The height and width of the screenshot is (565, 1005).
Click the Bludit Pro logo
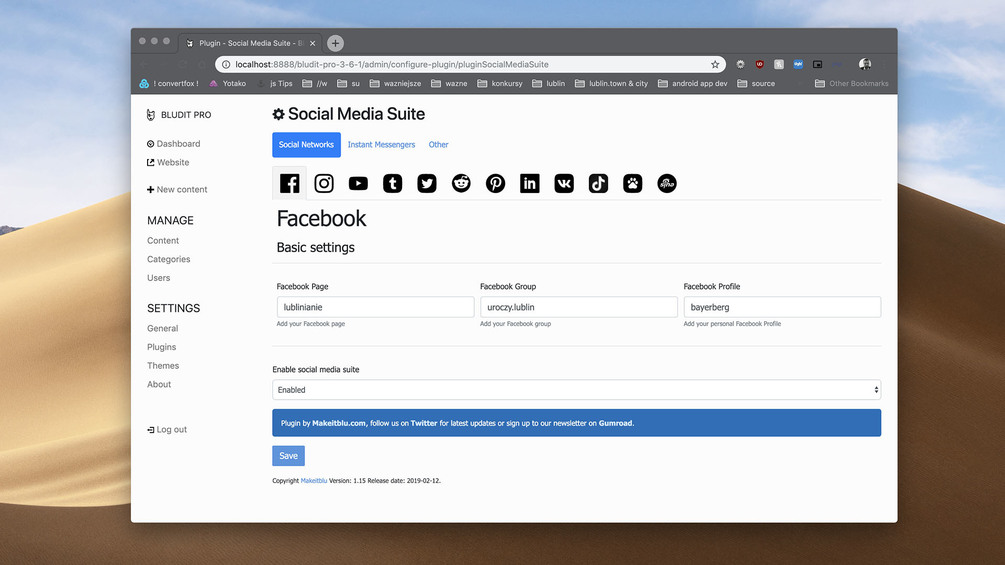pyautogui.click(x=179, y=115)
